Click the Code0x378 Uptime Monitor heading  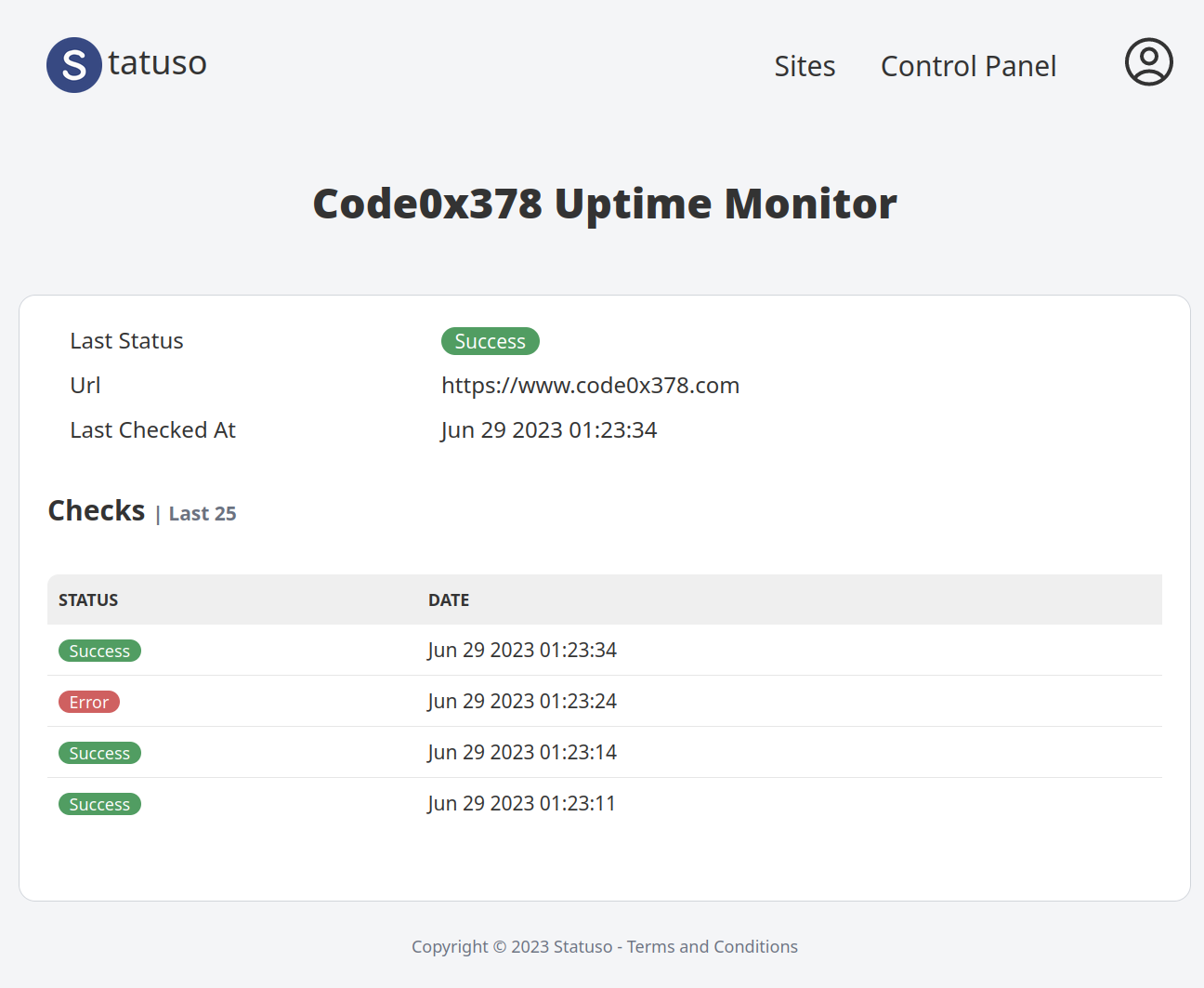click(x=604, y=204)
